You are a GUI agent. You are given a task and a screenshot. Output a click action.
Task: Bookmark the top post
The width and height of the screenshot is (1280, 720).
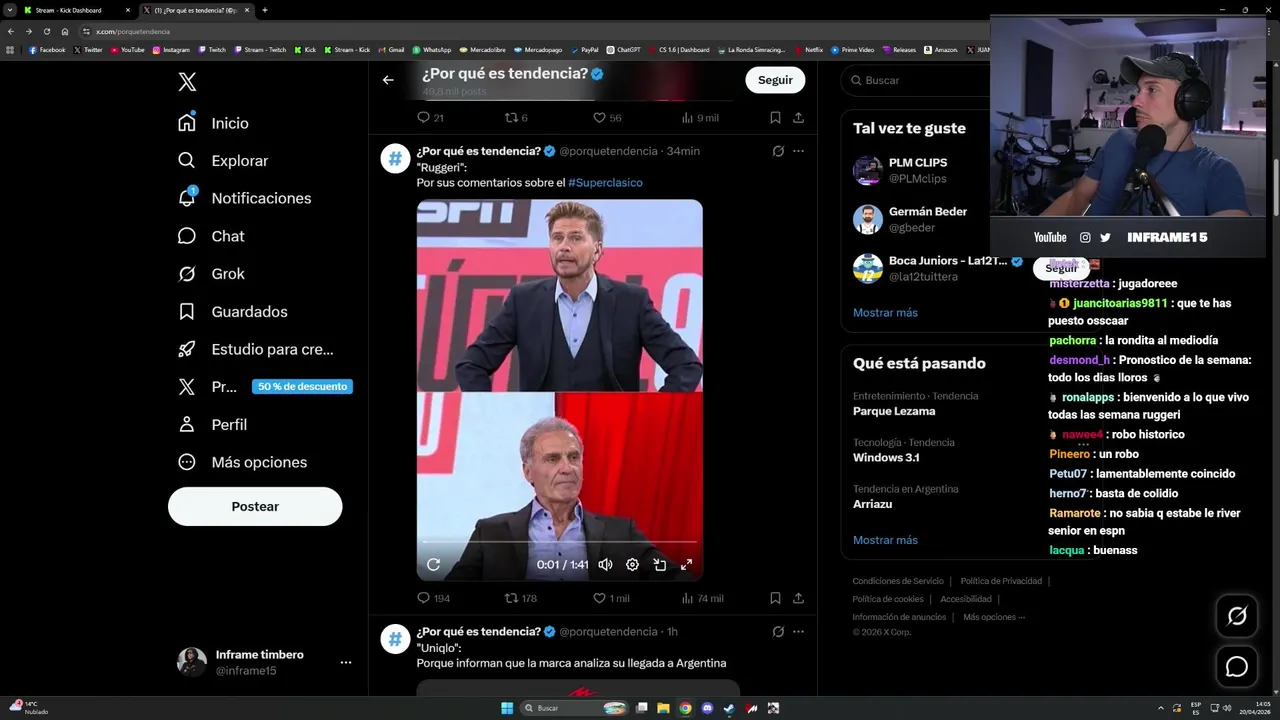click(775, 117)
